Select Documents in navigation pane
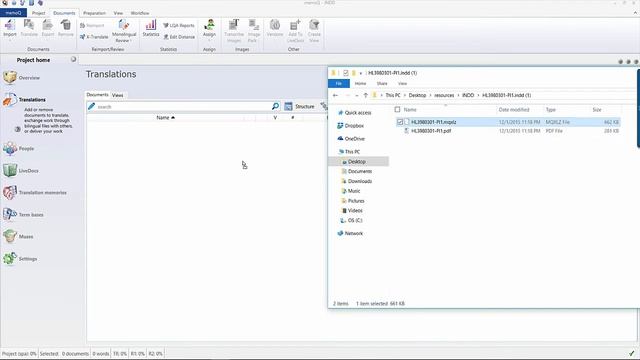The height and width of the screenshot is (360, 640). (x=356, y=171)
